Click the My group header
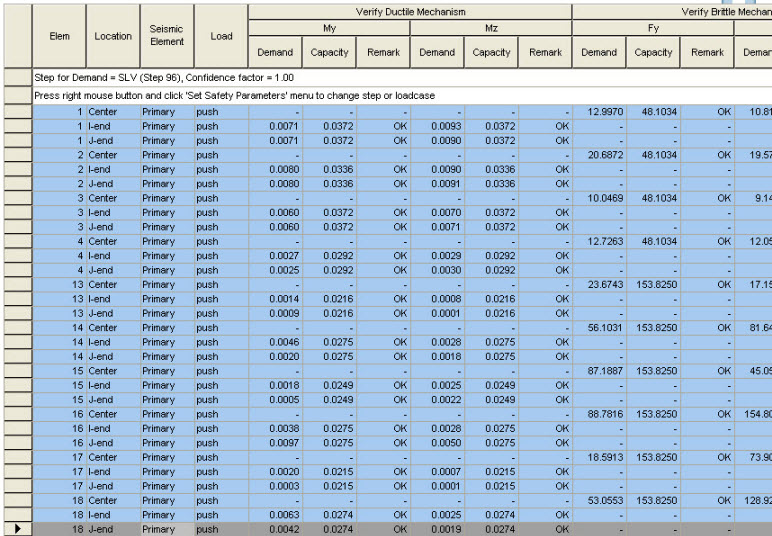 [329, 29]
